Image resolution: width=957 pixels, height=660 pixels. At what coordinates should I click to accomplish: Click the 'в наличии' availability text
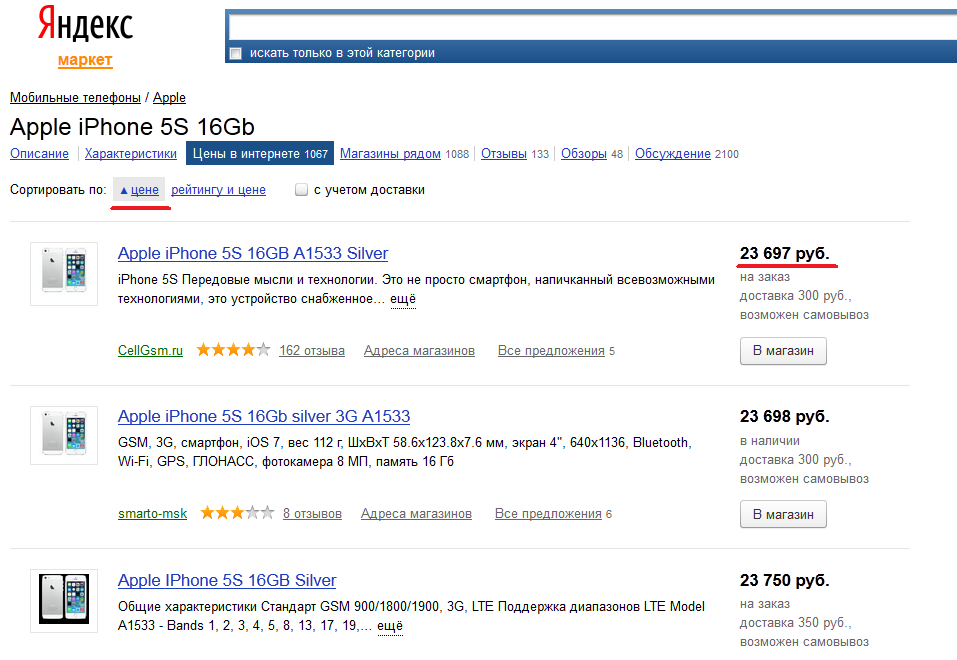tap(770, 441)
